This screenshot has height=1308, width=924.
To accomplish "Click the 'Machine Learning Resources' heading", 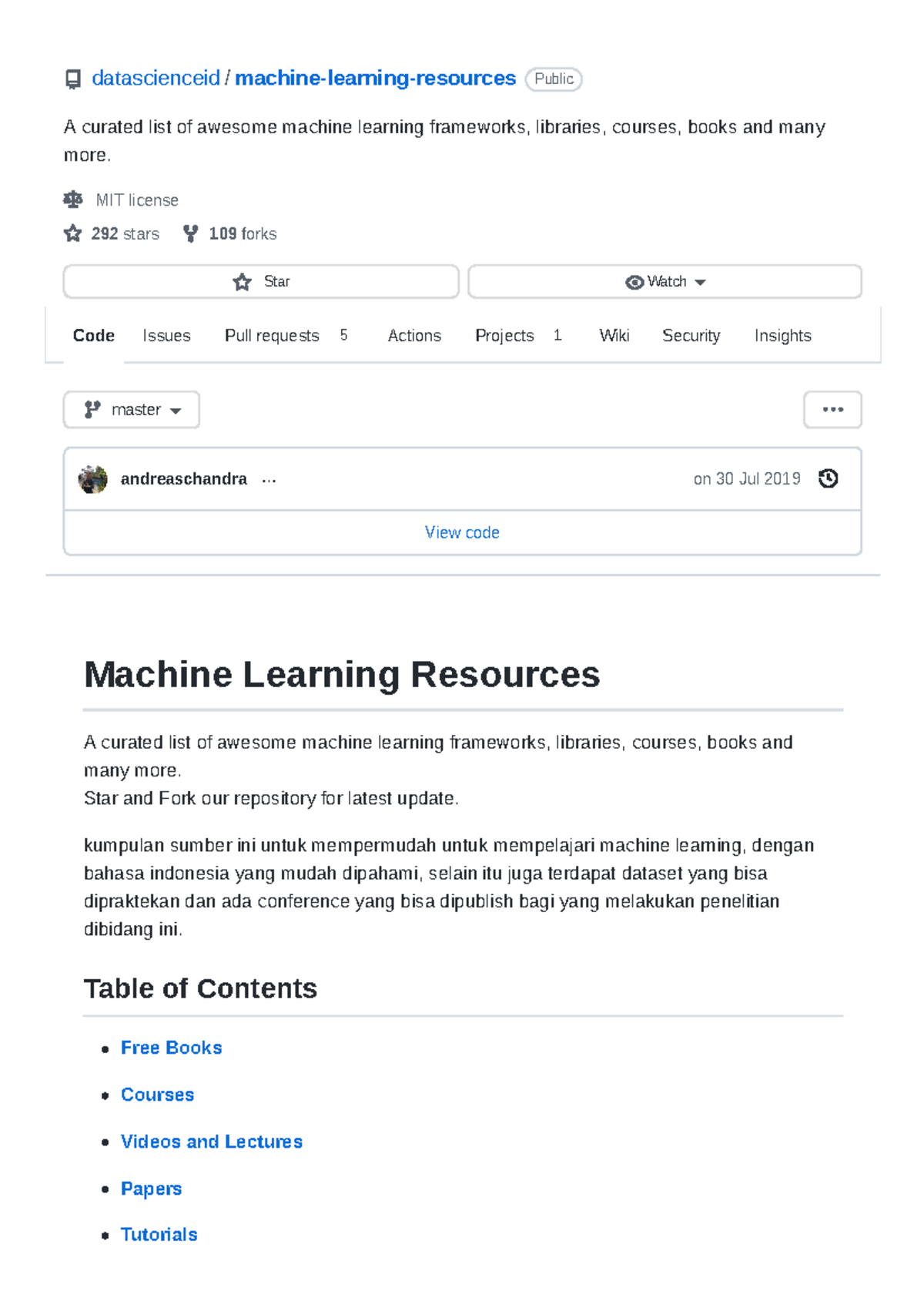I will click(x=342, y=675).
